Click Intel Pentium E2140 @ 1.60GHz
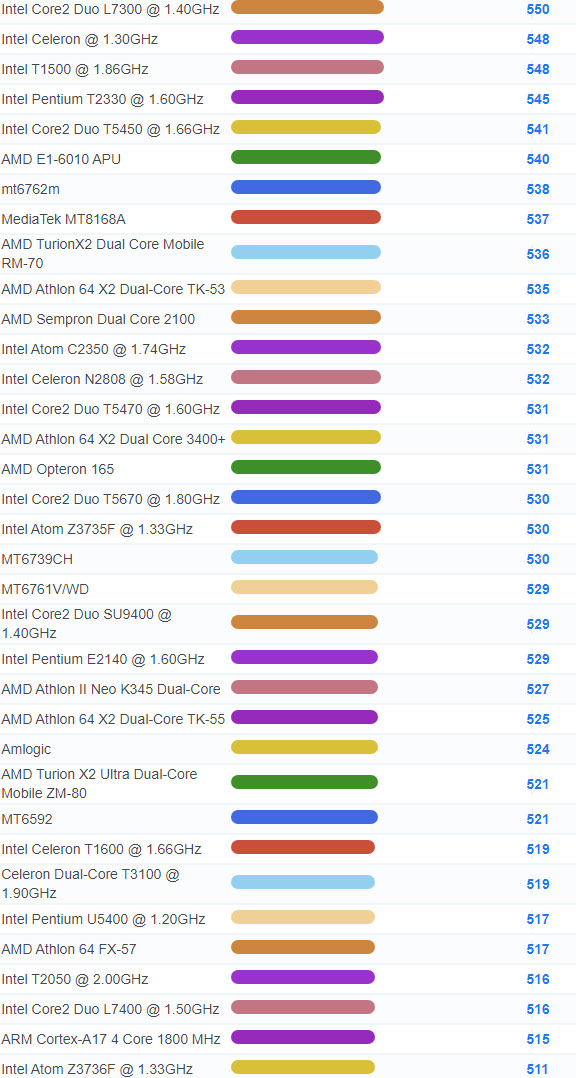This screenshot has height=1078, width=576. [x=103, y=659]
